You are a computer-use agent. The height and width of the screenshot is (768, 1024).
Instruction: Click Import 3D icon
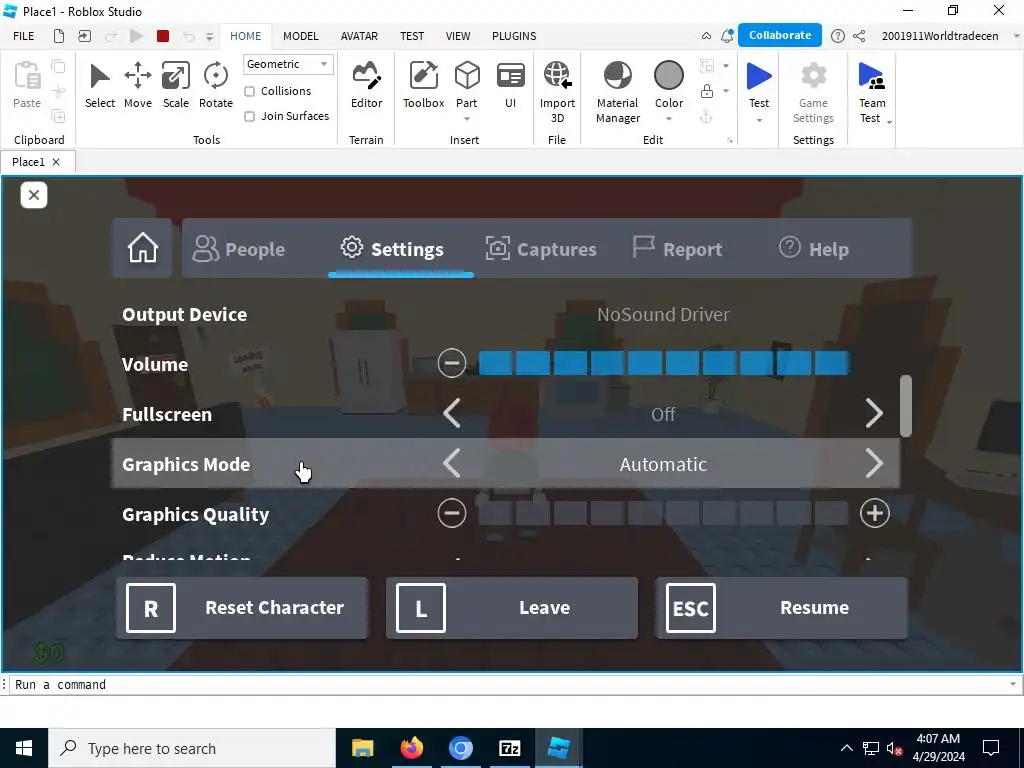point(557,76)
